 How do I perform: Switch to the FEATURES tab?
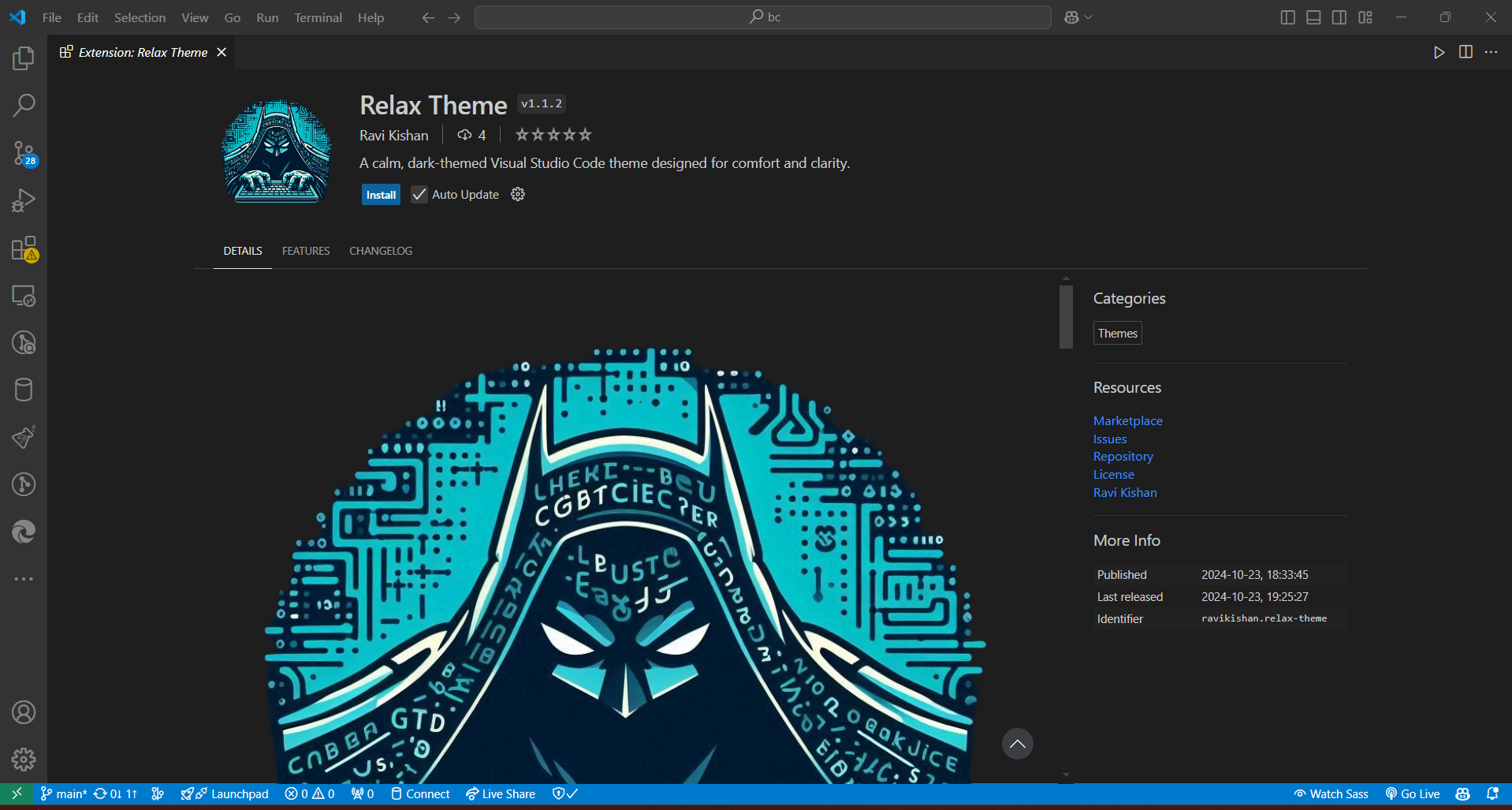pos(306,251)
